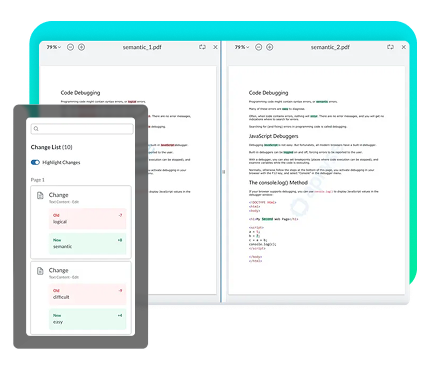Click the document icon of the difficult change
The height and width of the screenshot is (370, 430).
point(40,271)
